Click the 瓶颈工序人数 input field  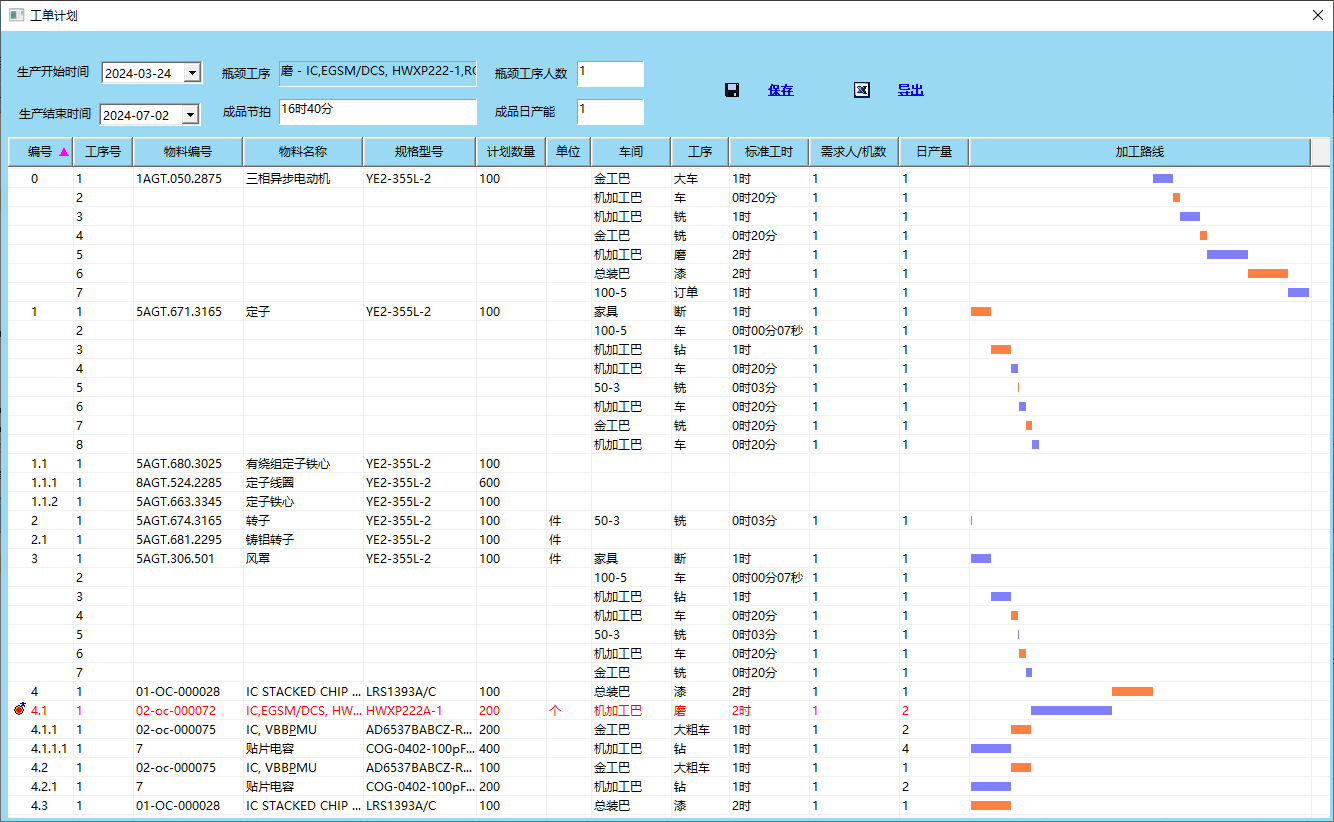[610, 74]
